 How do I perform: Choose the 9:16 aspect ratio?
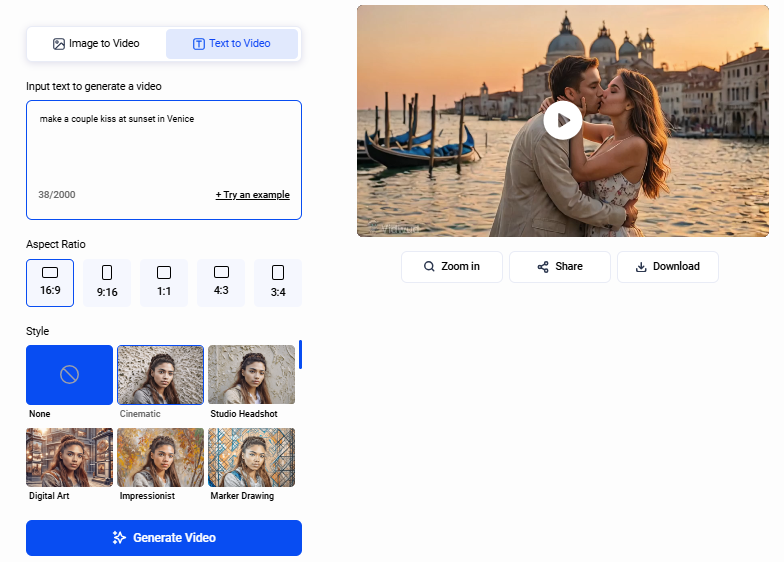click(107, 282)
